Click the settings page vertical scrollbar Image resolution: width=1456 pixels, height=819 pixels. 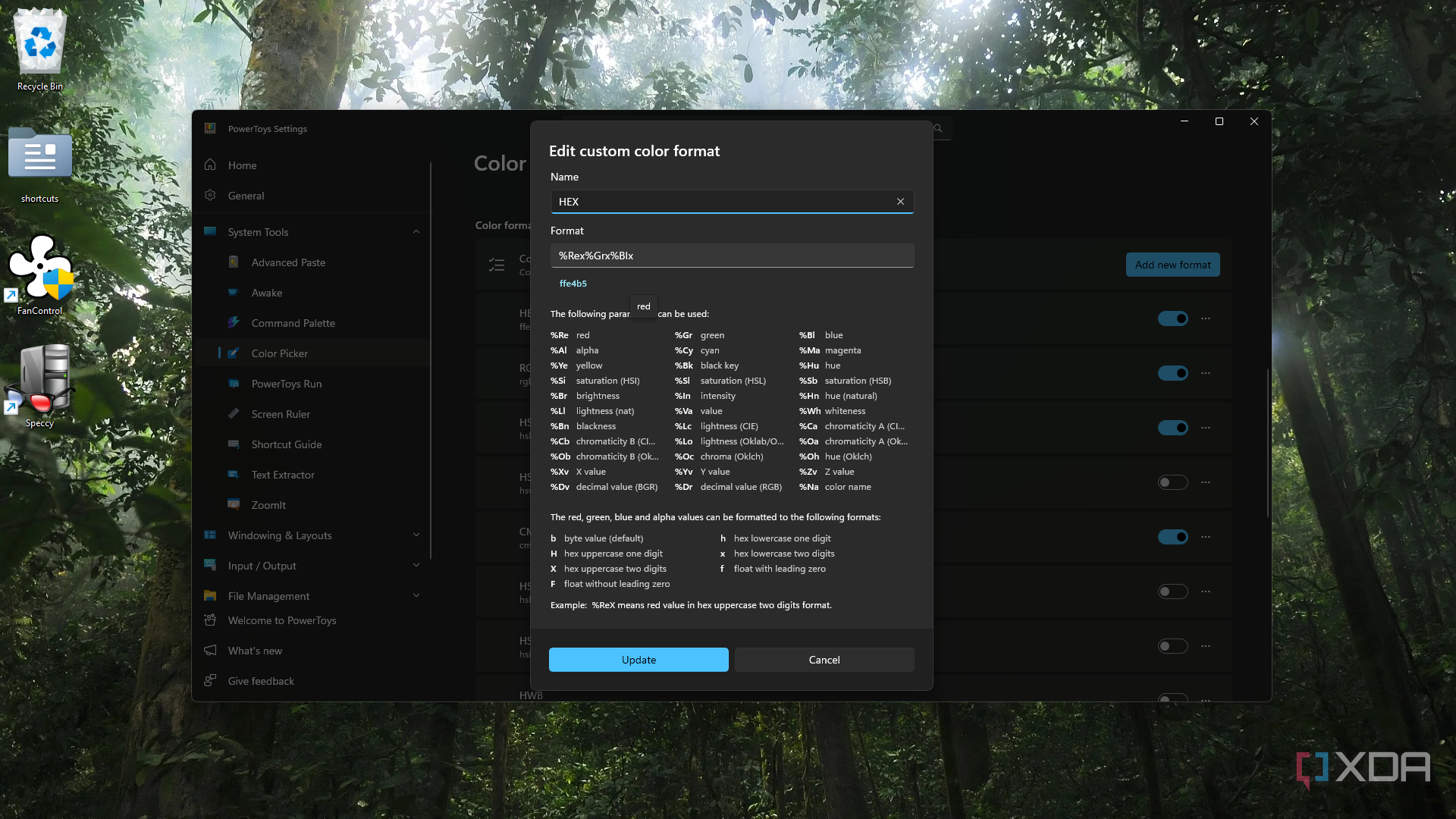click(x=1267, y=444)
